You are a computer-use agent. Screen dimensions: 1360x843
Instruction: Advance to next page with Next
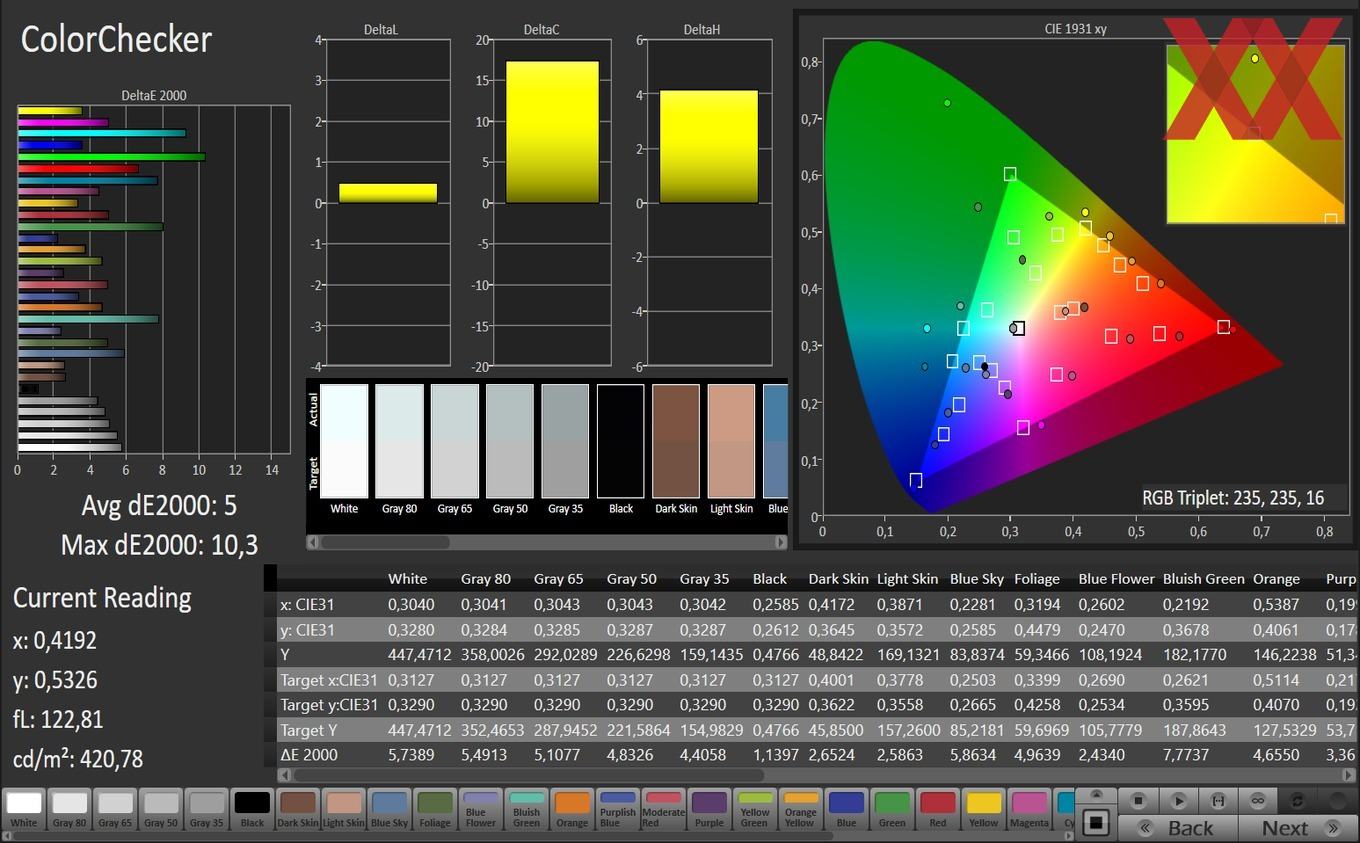(1298, 828)
